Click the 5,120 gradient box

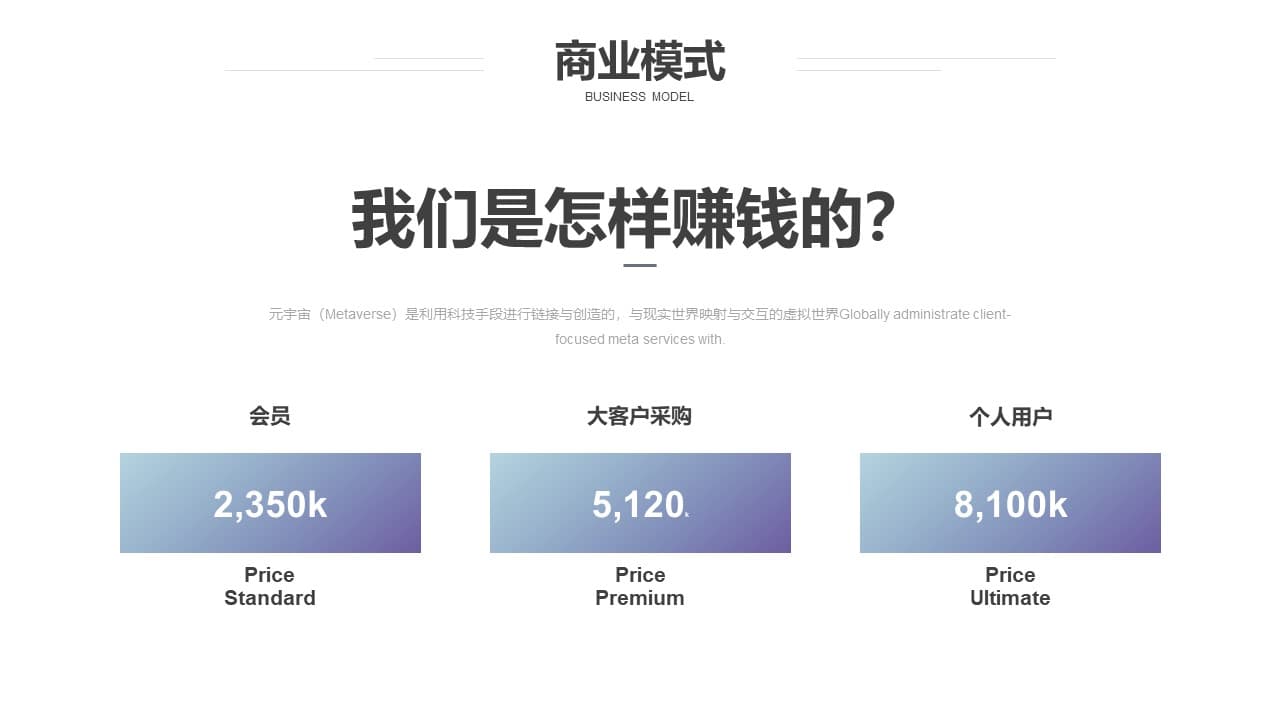640,503
